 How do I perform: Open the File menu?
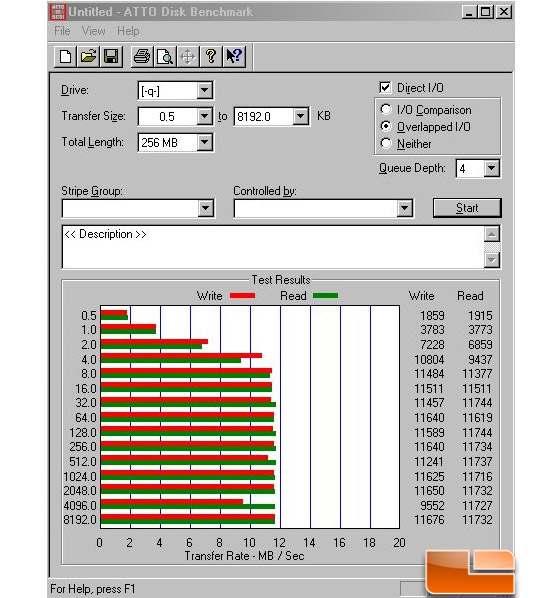pyautogui.click(x=62, y=31)
